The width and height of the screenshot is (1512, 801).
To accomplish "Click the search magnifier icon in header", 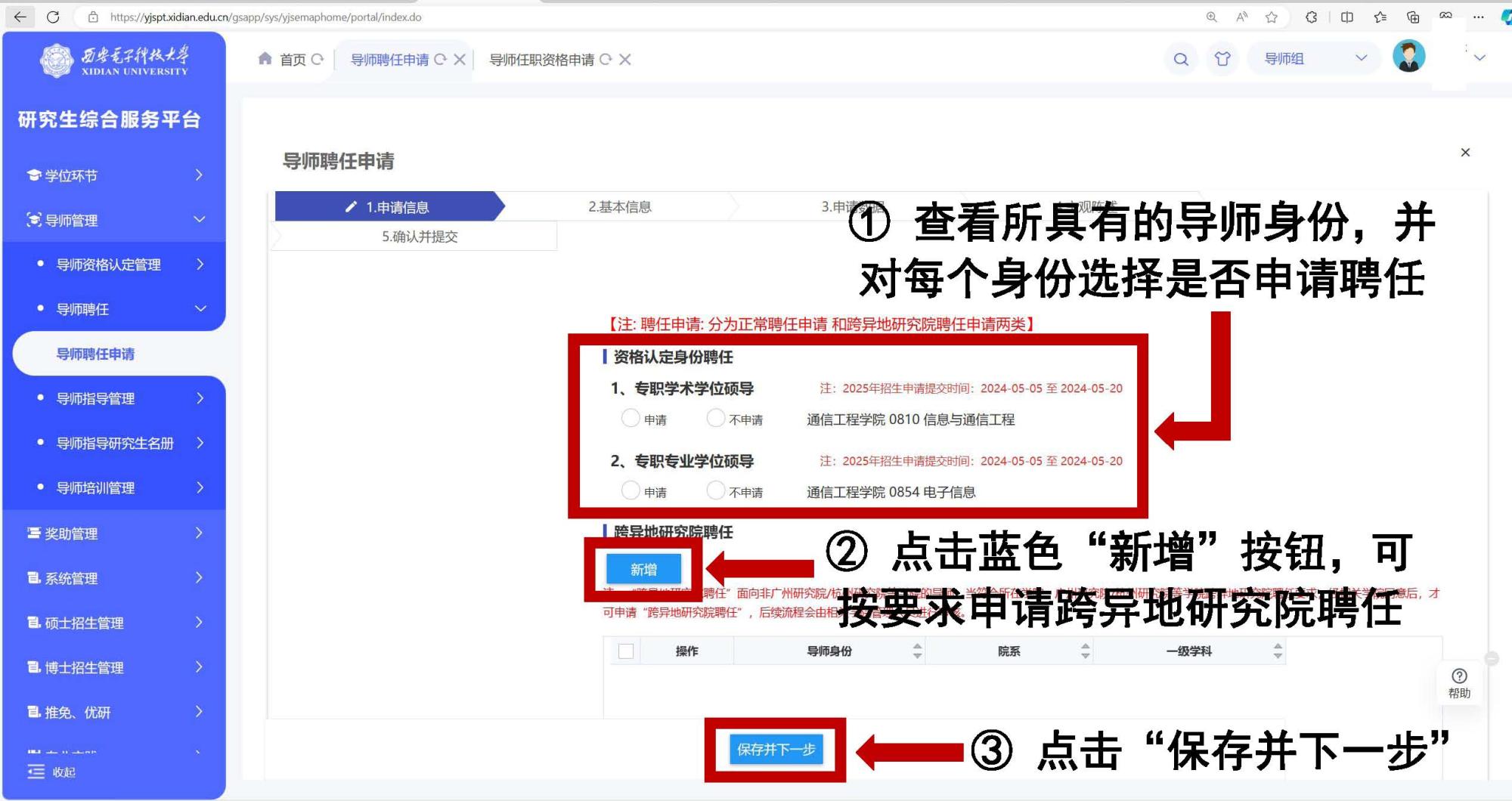I will (x=1181, y=59).
